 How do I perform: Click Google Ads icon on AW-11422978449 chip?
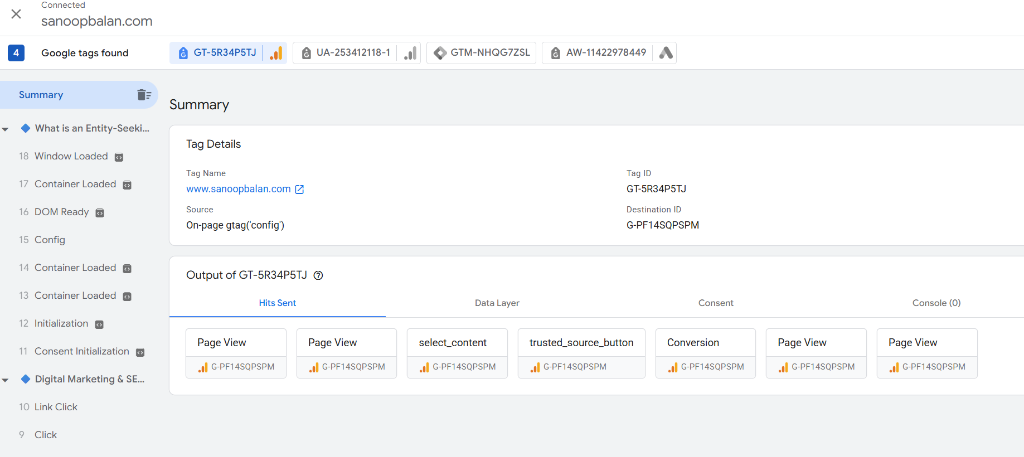(665, 53)
